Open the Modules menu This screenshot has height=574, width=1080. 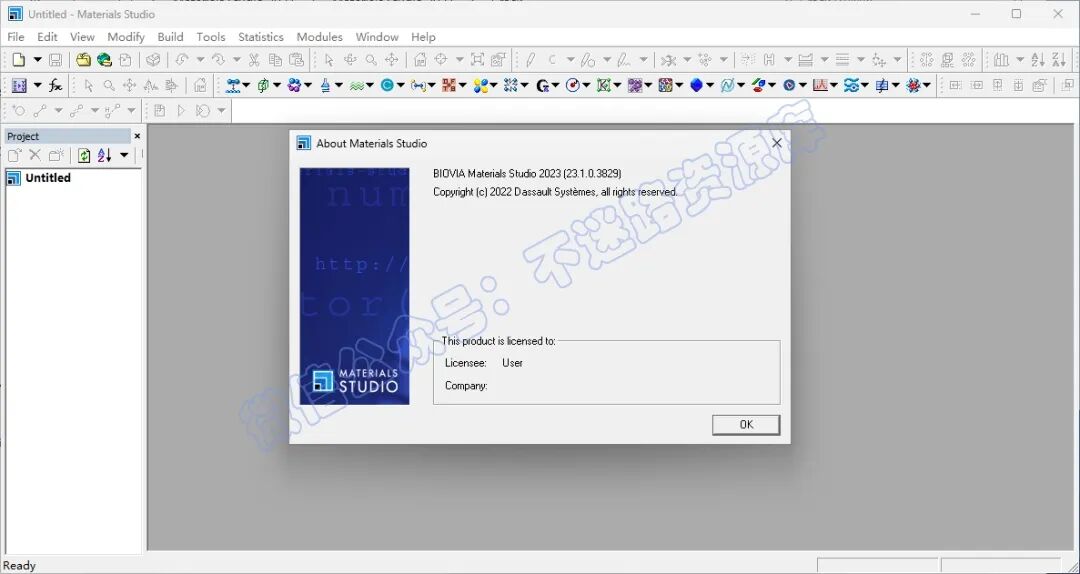pyautogui.click(x=320, y=37)
